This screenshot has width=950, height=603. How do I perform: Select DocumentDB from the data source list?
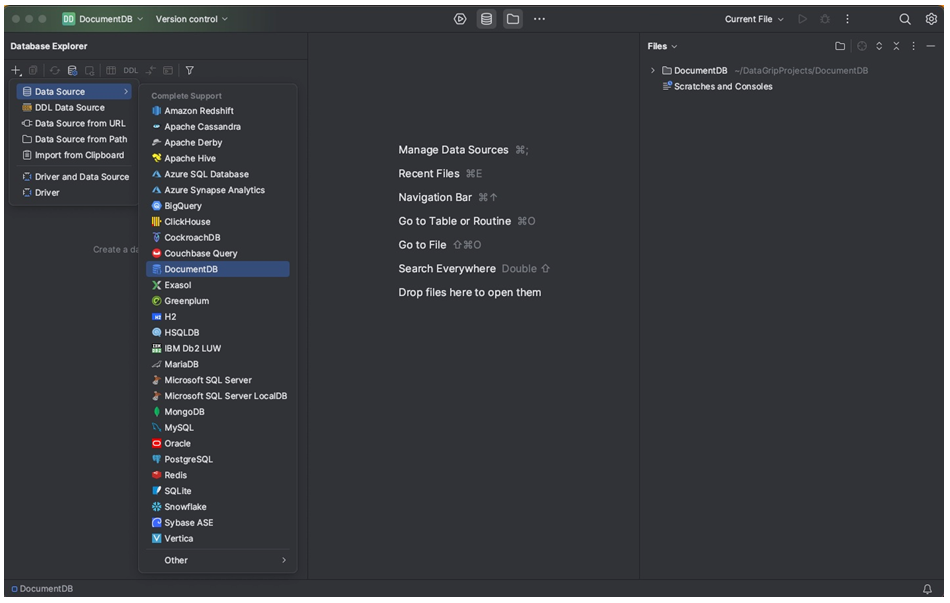[x=197, y=268]
